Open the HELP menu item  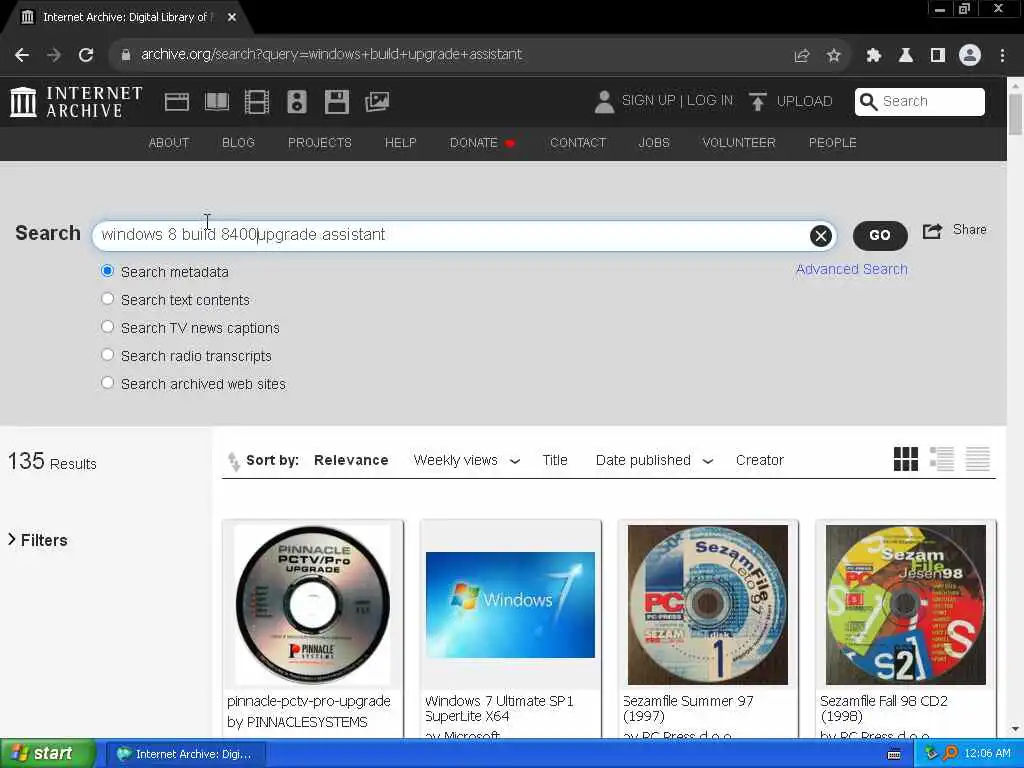[x=400, y=143]
